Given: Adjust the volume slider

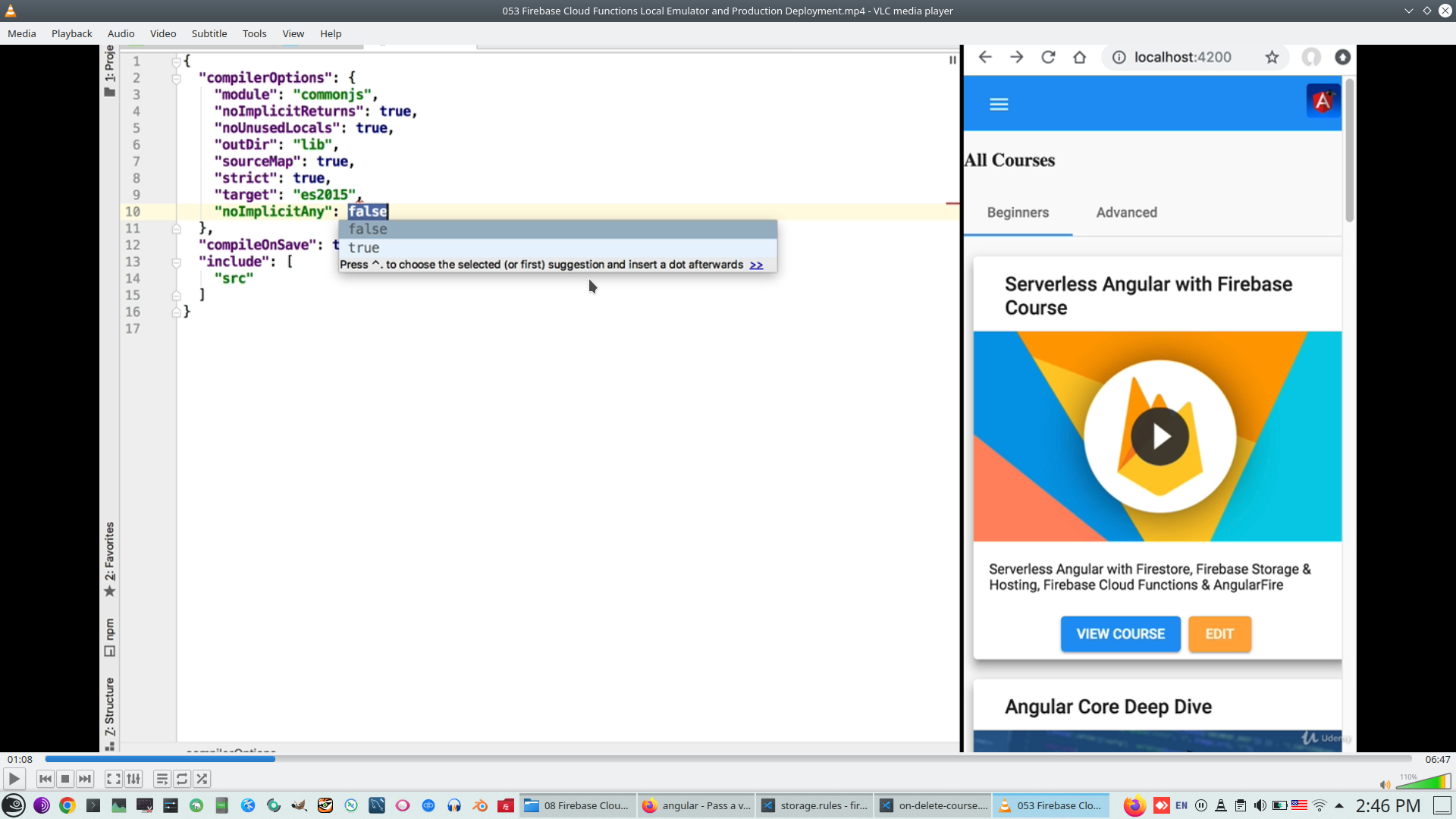Looking at the screenshot, I should point(1423,782).
